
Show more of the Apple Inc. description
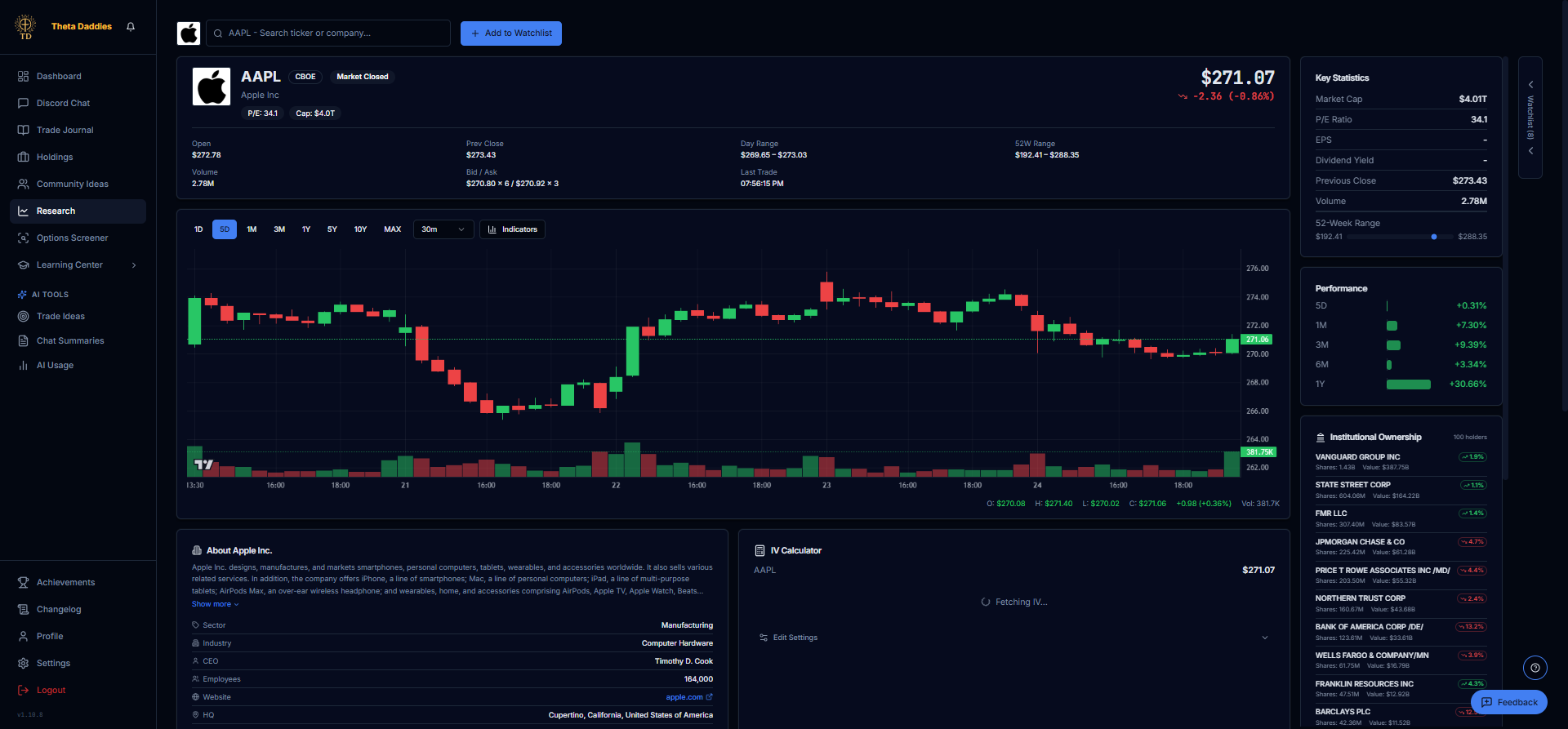tap(215, 605)
